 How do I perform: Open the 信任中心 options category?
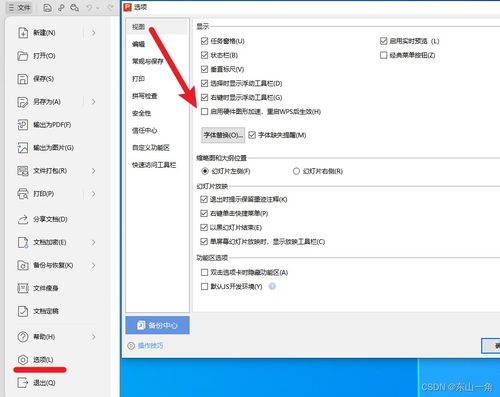click(145, 130)
